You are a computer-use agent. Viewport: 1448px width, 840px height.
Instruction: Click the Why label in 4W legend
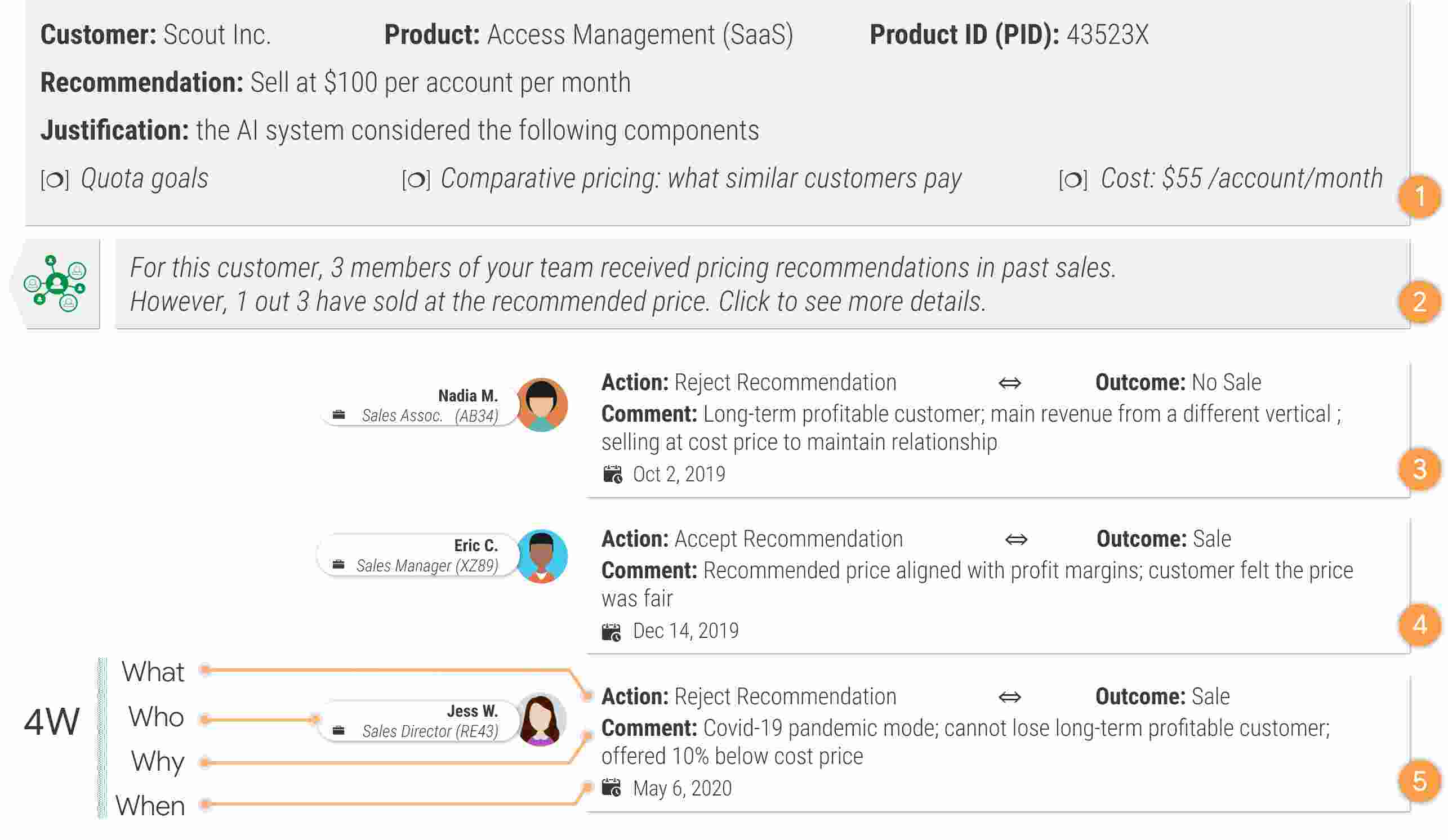(x=158, y=762)
